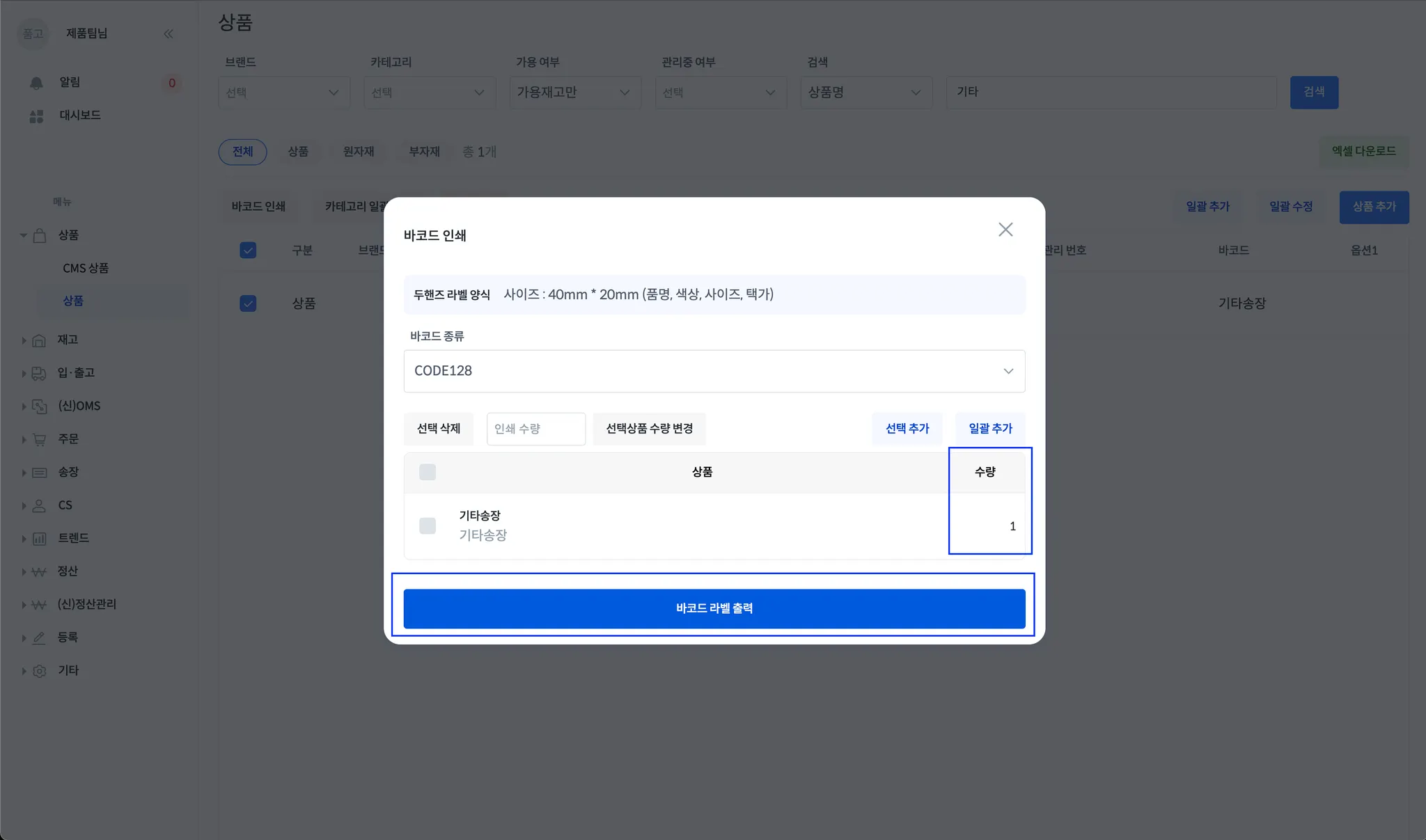Click the dashboard grid icon

tap(36, 116)
